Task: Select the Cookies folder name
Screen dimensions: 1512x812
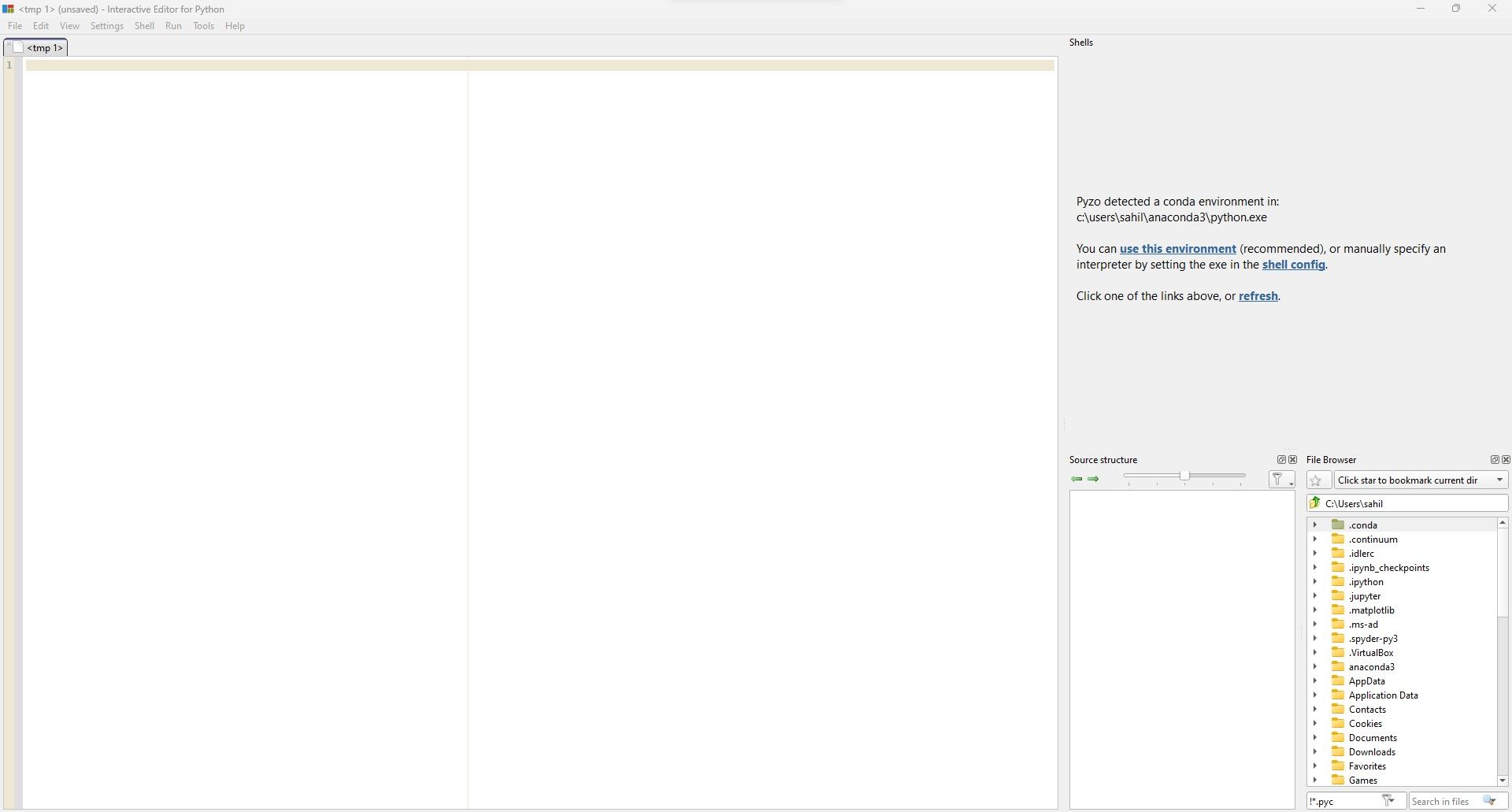Action: tap(1366, 724)
